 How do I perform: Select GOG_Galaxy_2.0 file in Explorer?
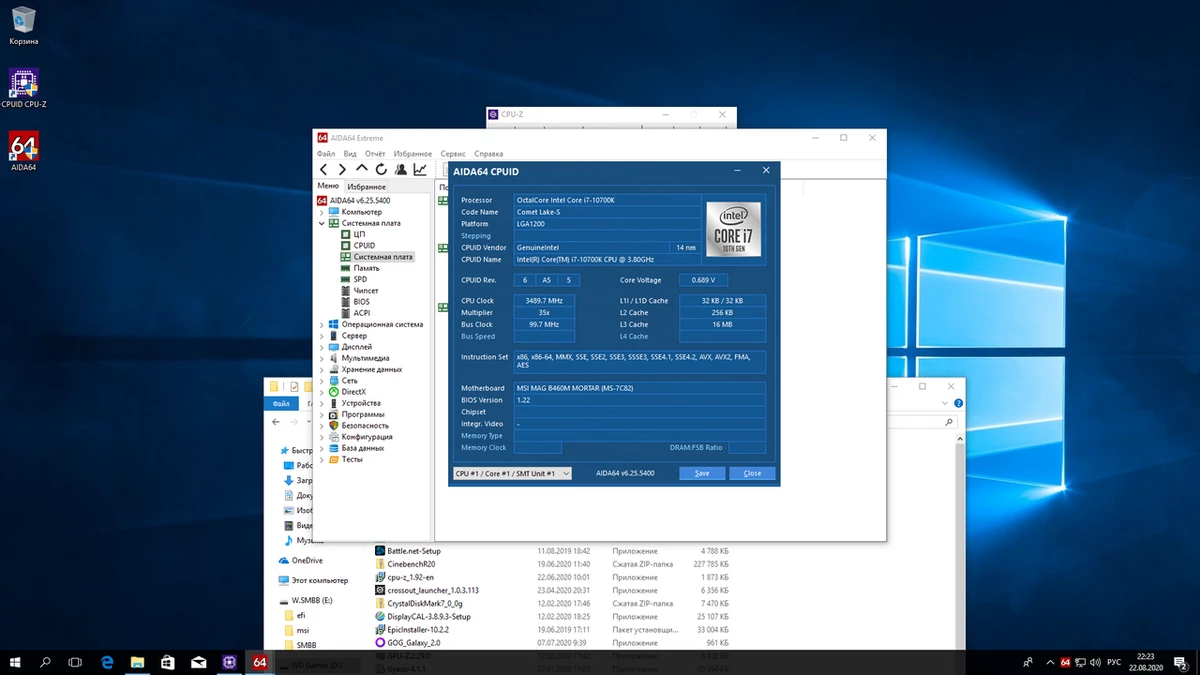[407, 642]
